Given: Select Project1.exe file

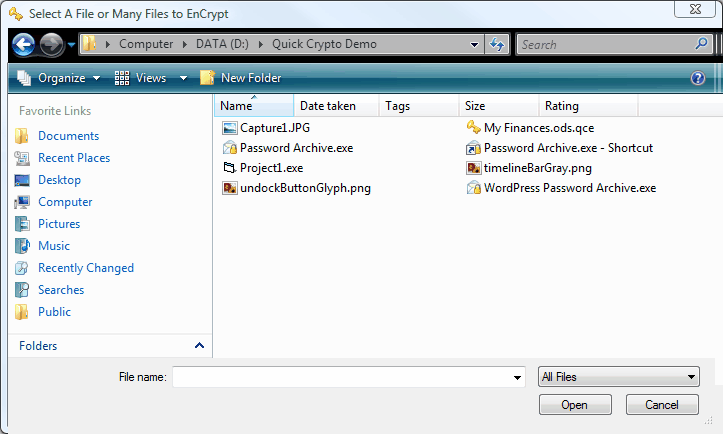Looking at the screenshot, I should [x=262, y=168].
